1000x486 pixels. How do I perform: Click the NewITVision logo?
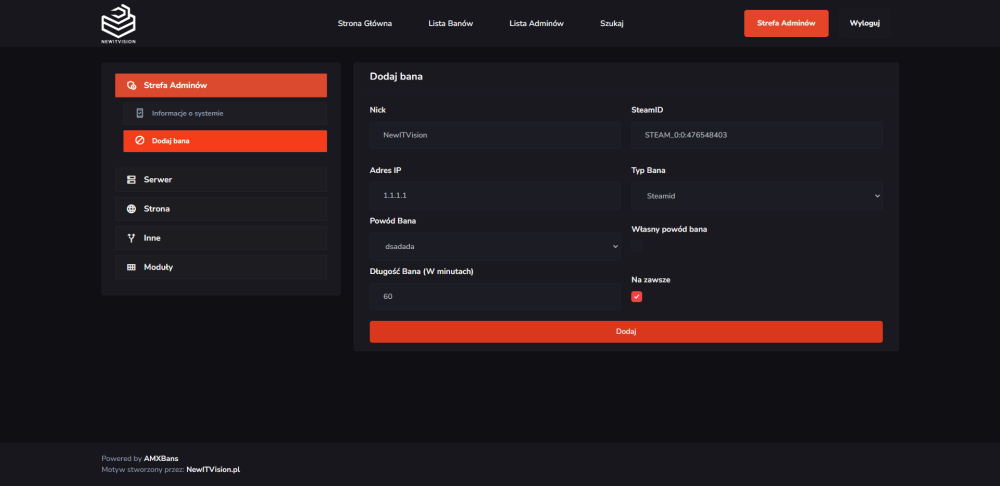pyautogui.click(x=119, y=24)
